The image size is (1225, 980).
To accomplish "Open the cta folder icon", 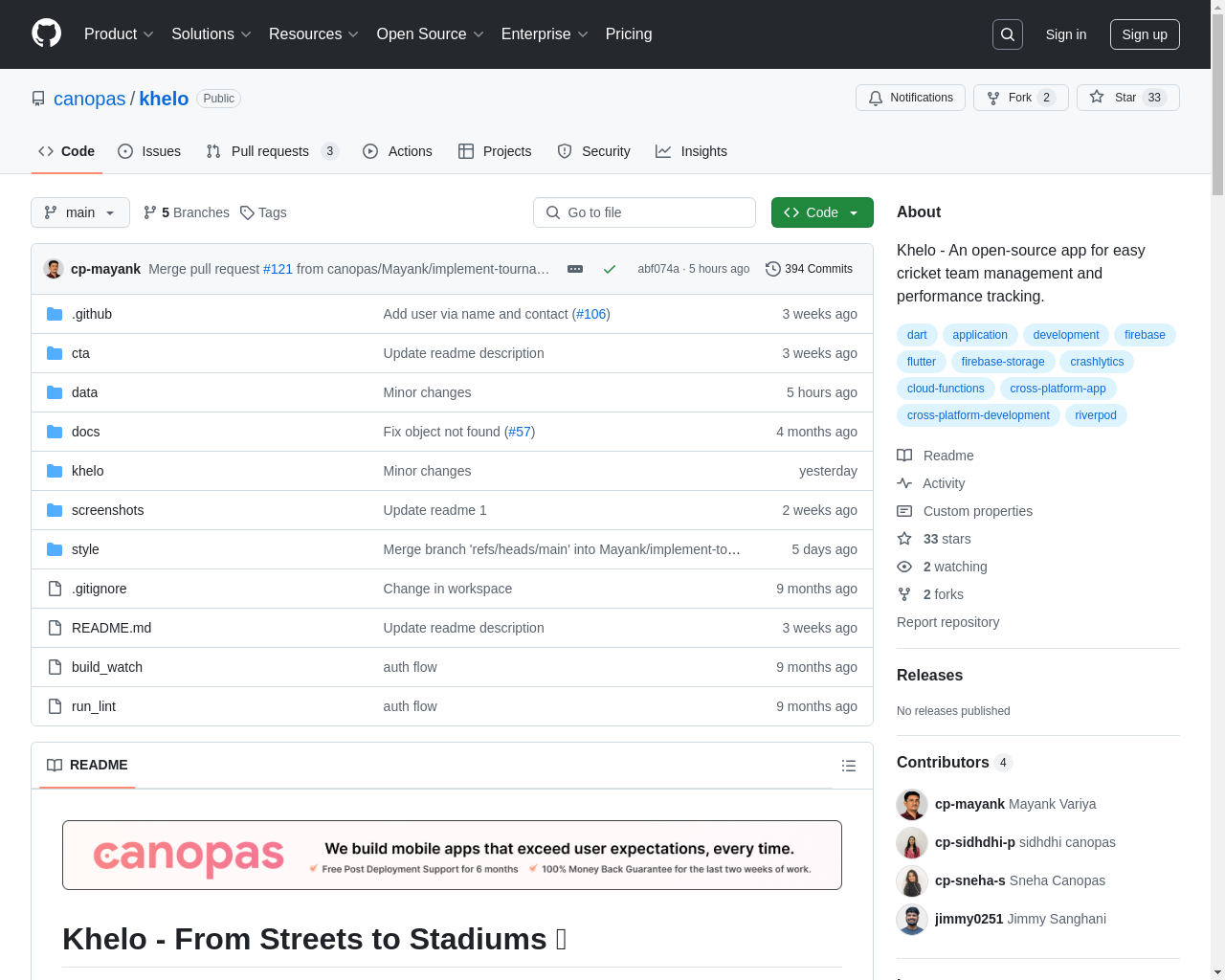I will tap(55, 353).
